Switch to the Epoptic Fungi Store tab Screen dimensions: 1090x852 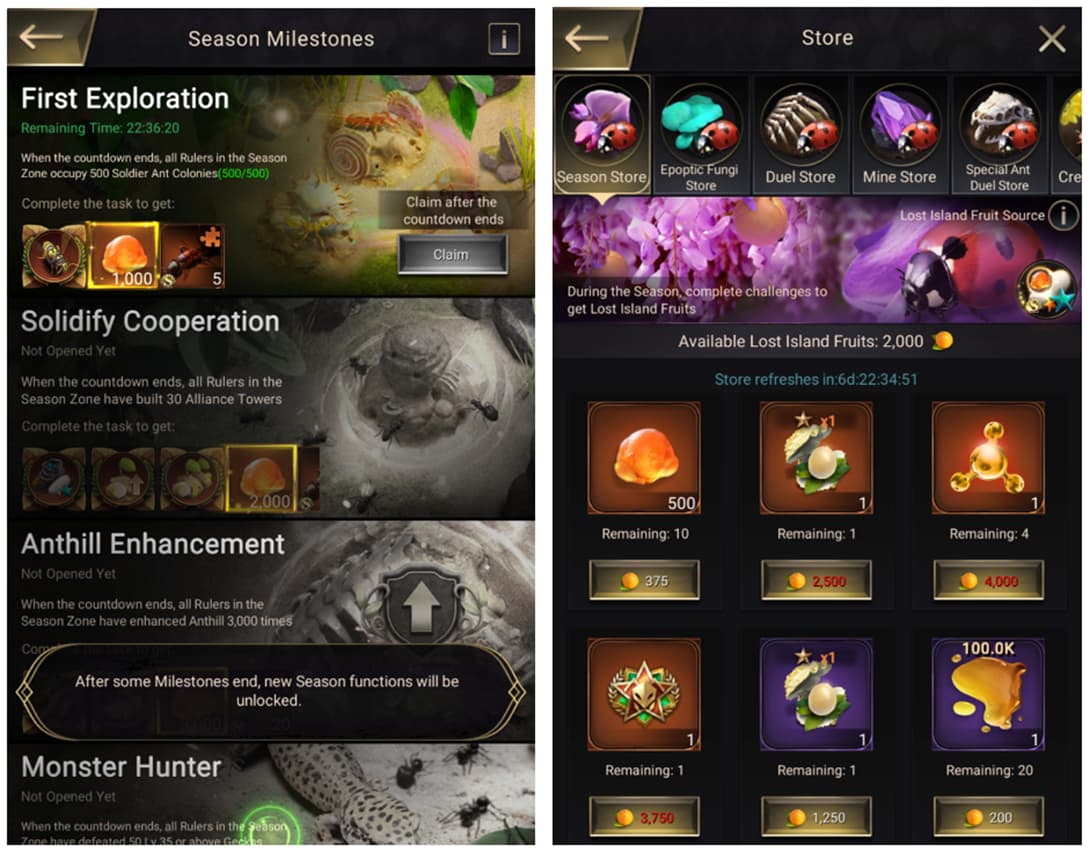701,135
